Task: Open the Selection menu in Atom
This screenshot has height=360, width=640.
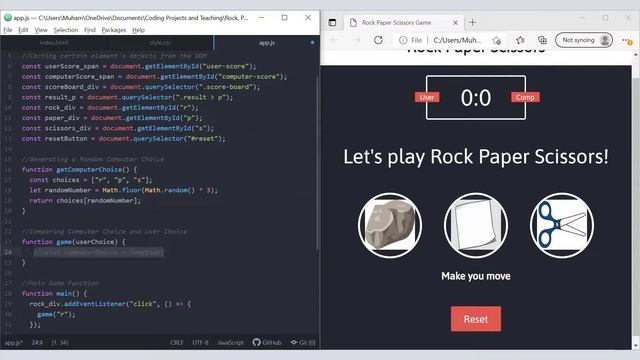Action: coord(66,30)
